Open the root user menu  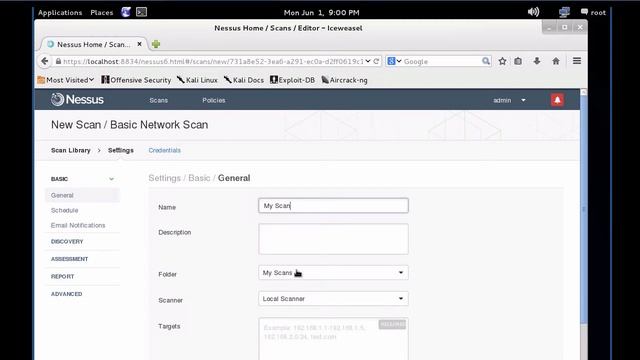coord(593,12)
